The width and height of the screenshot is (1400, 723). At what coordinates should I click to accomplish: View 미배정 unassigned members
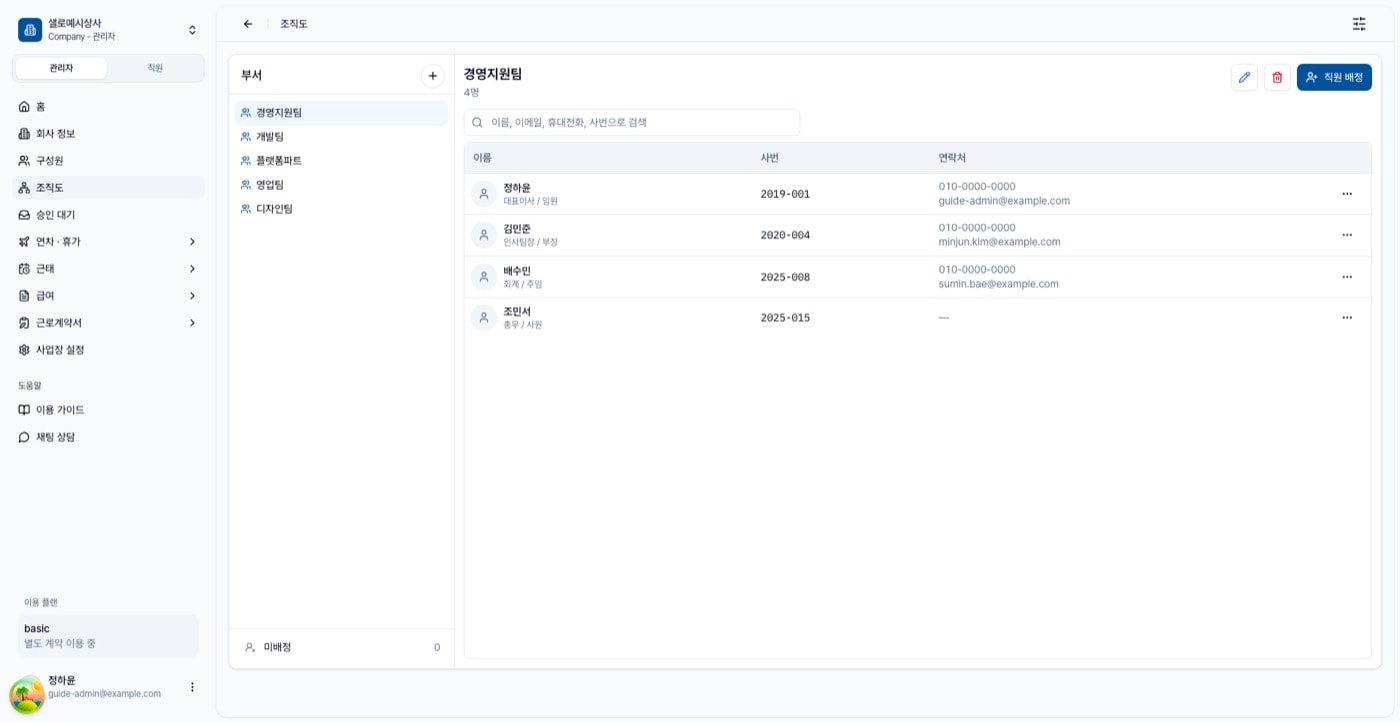tap(341, 648)
